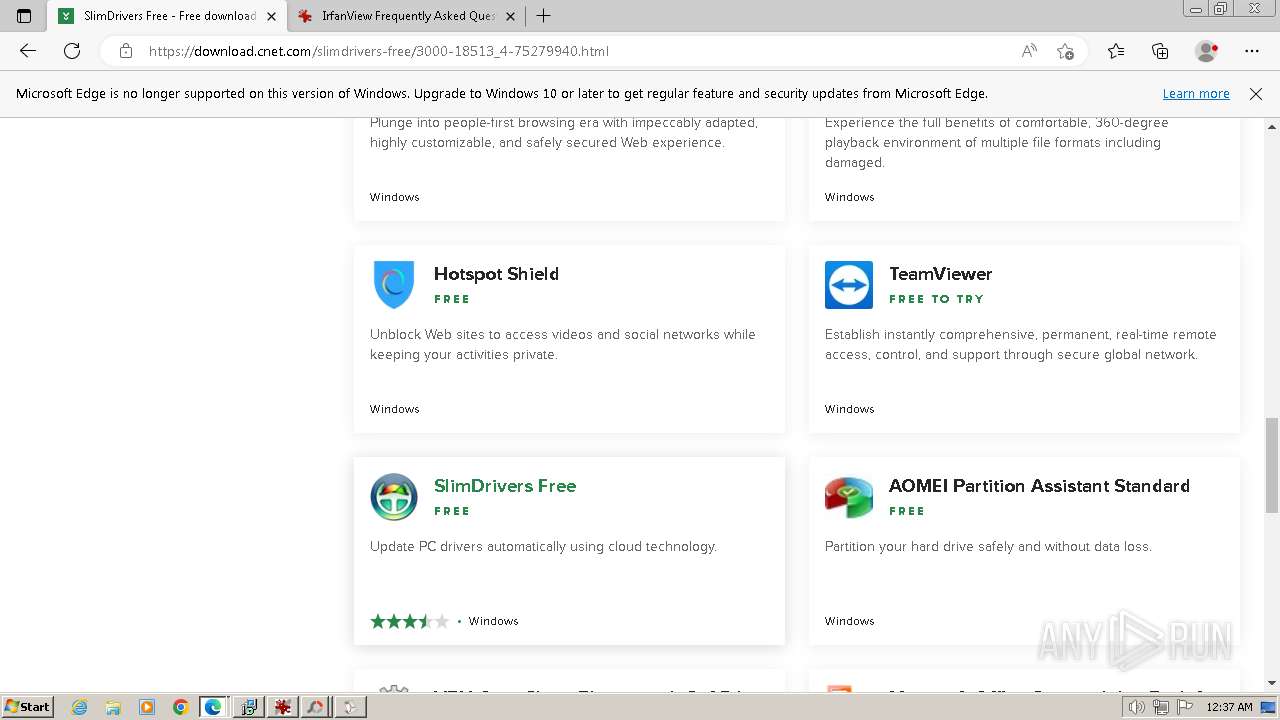
Task: Open the IrfanView red taskbar button
Action: (283, 707)
